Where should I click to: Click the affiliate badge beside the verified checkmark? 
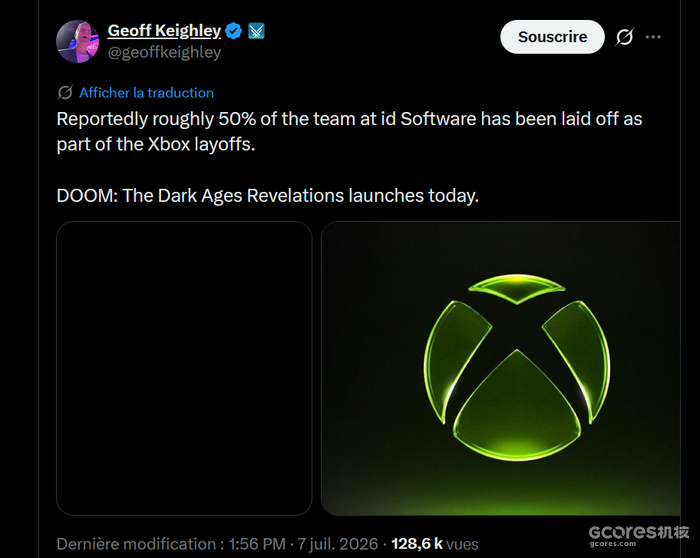[x=256, y=31]
